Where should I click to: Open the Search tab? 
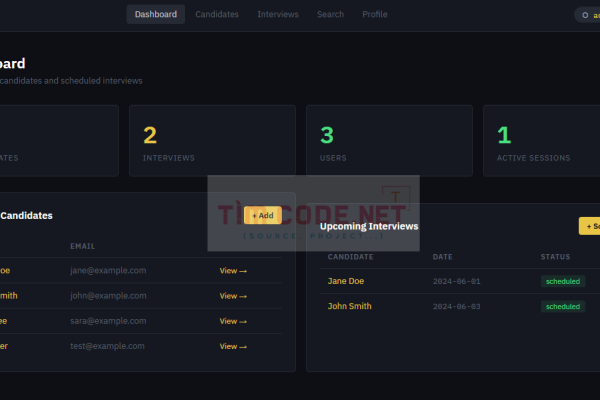coord(330,14)
